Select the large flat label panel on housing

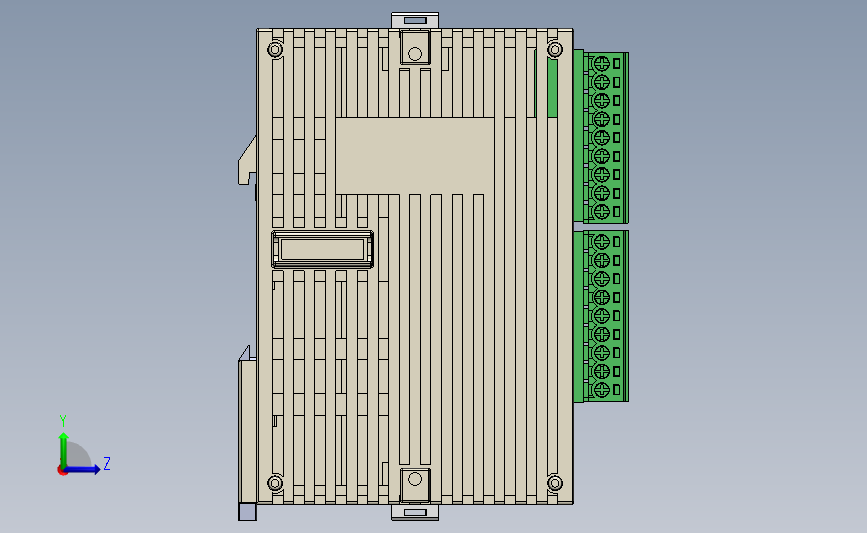click(x=415, y=155)
